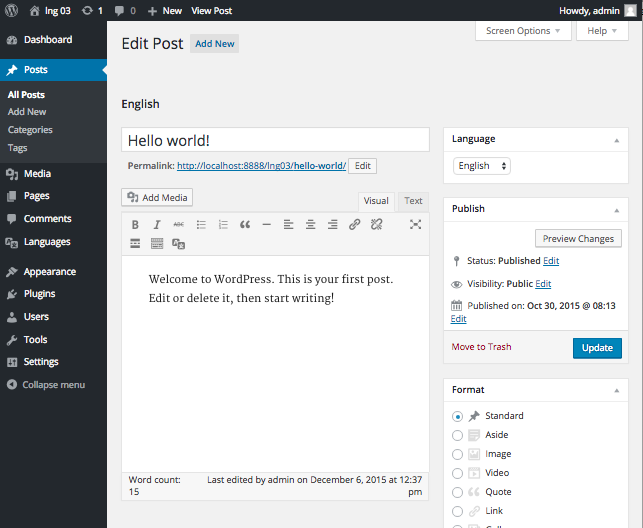The width and height of the screenshot is (643, 528).
Task: Select the Aside post format
Action: (457, 435)
